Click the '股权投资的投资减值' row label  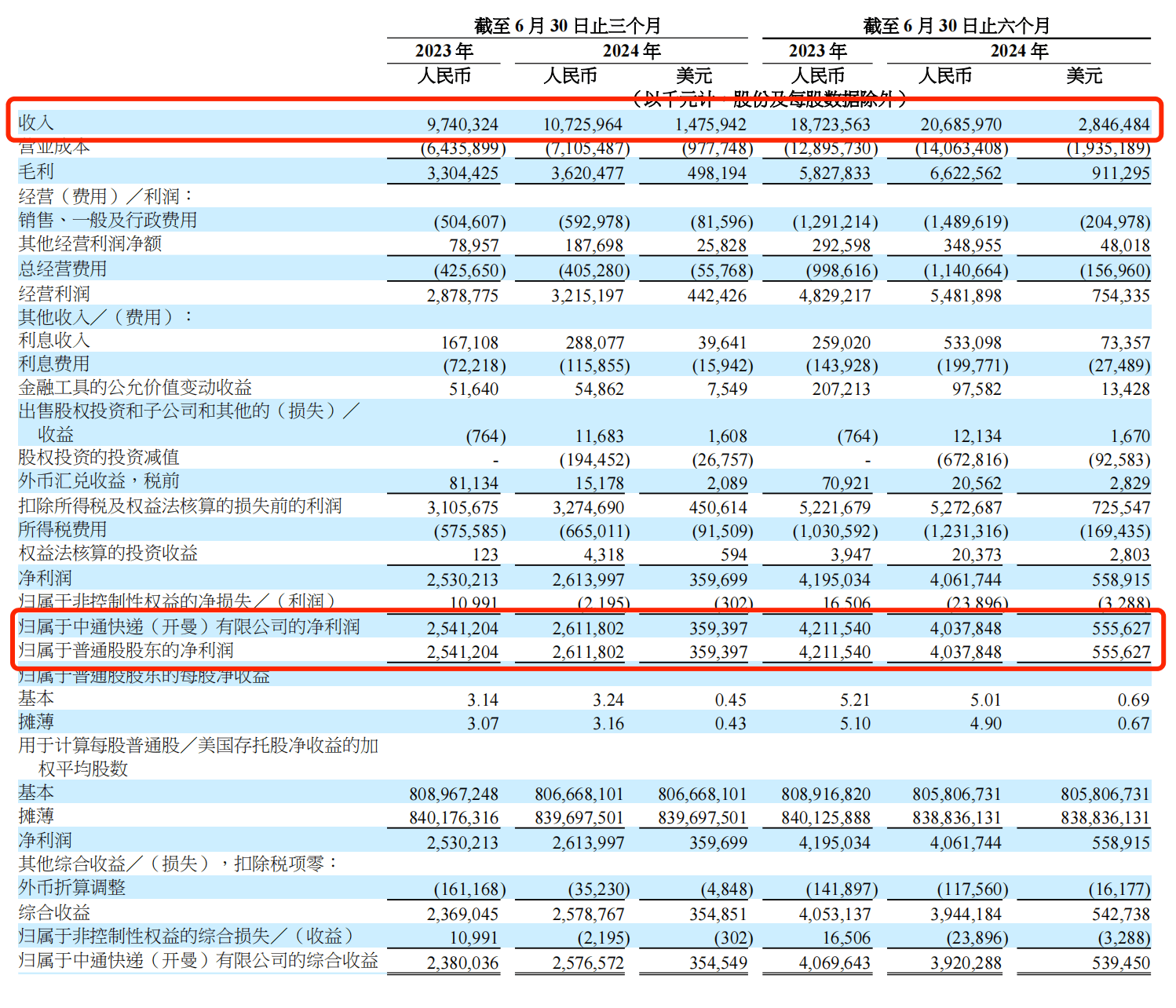99,458
